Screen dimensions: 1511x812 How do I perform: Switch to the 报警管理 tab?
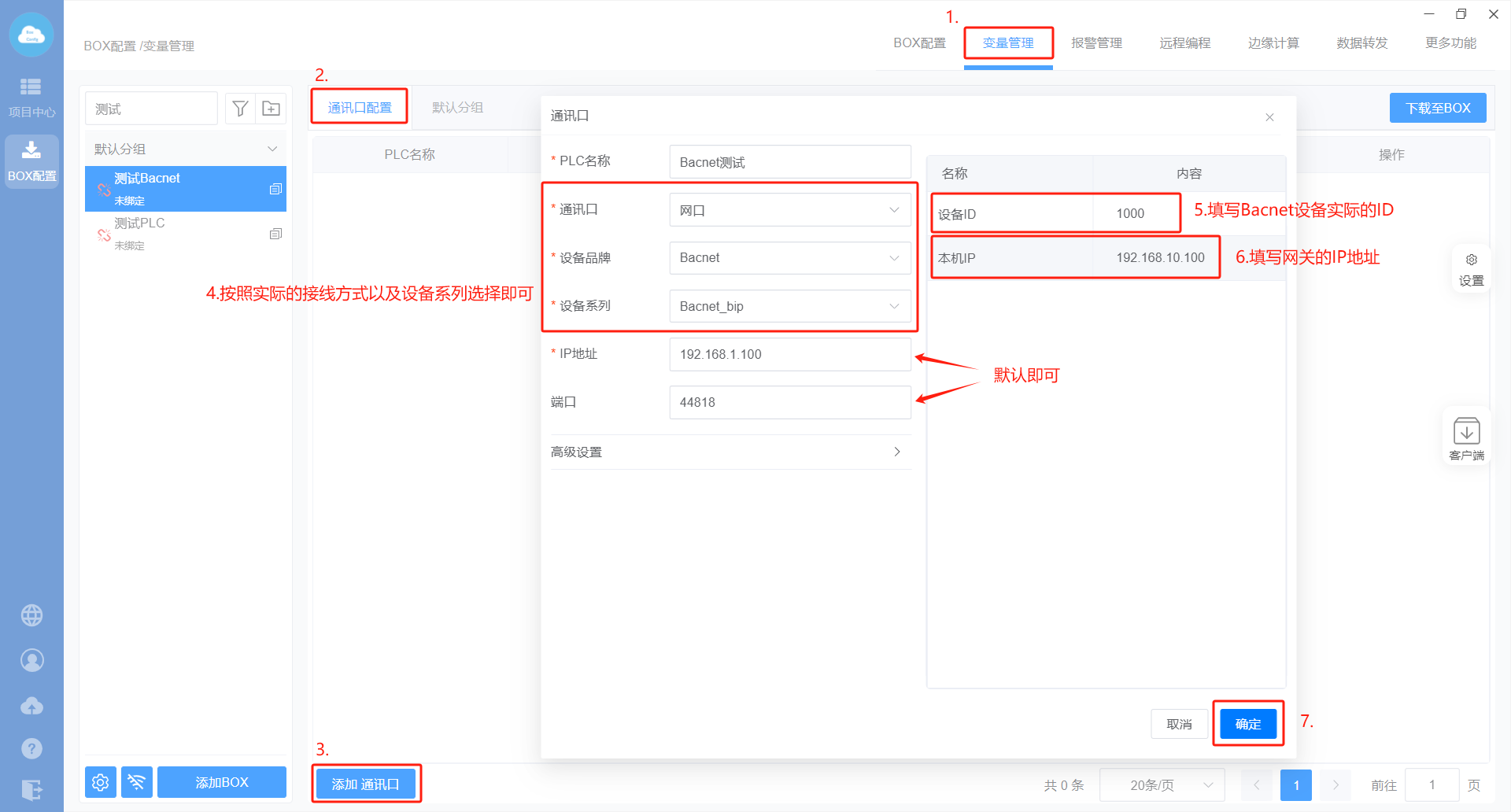coord(1096,43)
